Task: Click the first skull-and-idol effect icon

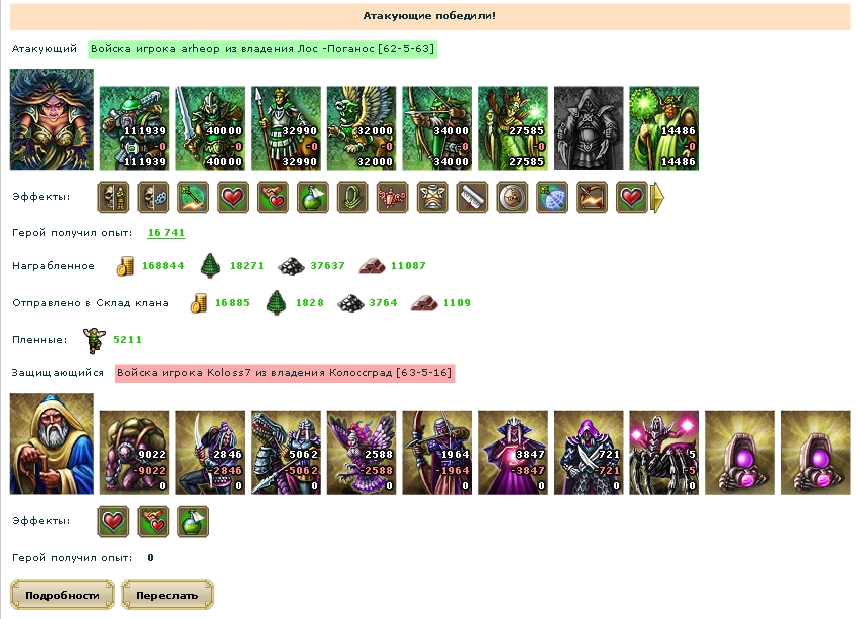Action: (114, 197)
